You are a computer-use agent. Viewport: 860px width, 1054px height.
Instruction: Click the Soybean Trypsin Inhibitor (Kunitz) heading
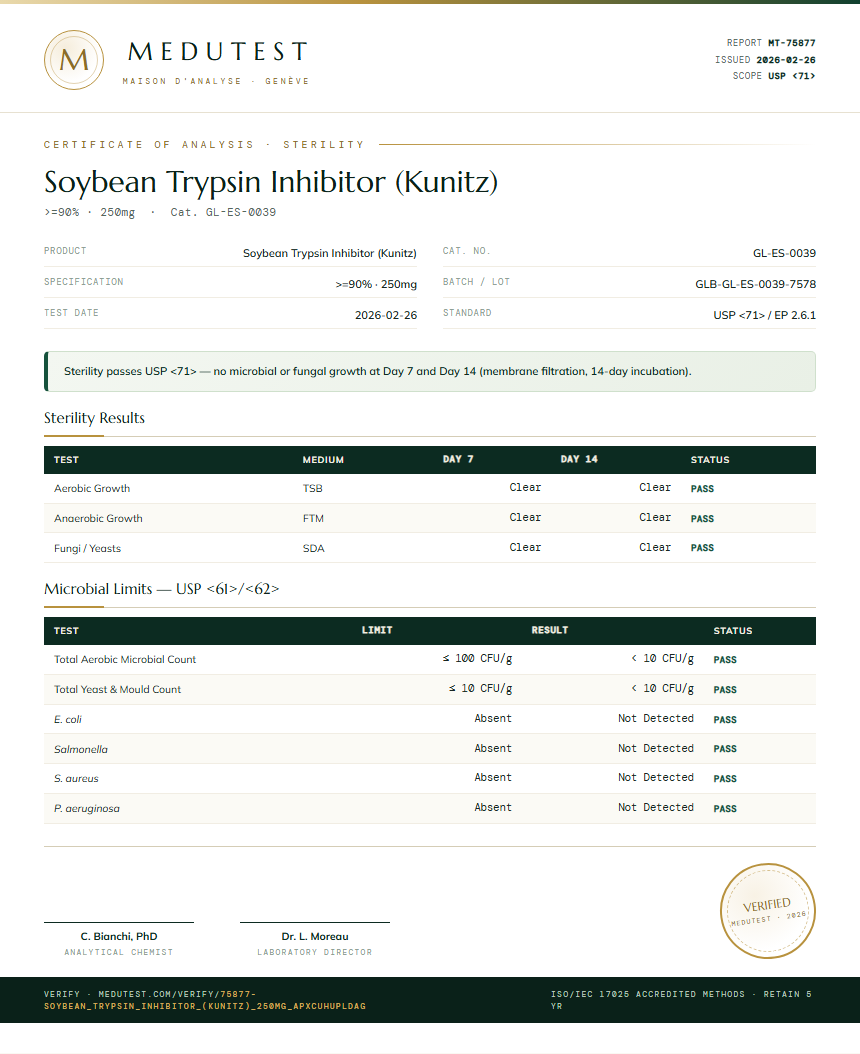271,182
